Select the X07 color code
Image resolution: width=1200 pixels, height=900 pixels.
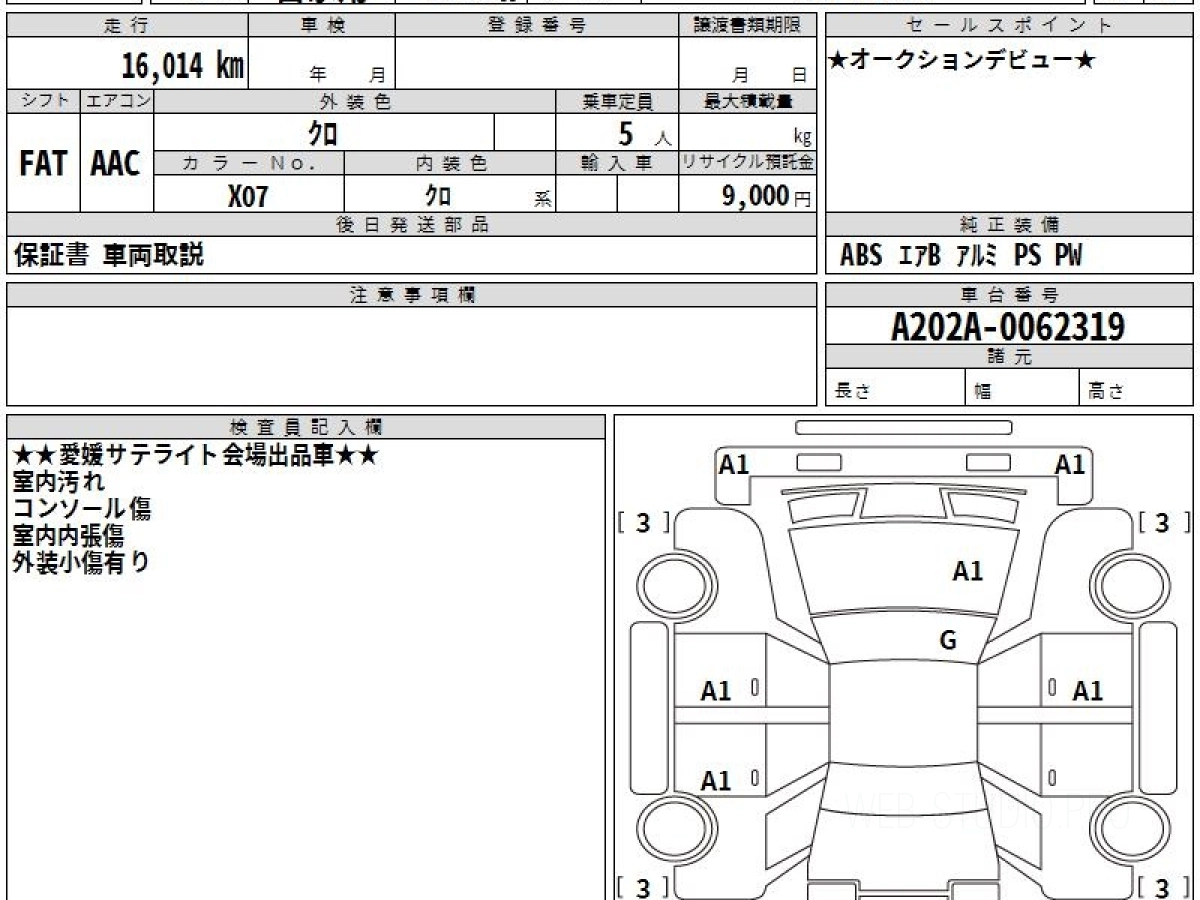(248, 196)
